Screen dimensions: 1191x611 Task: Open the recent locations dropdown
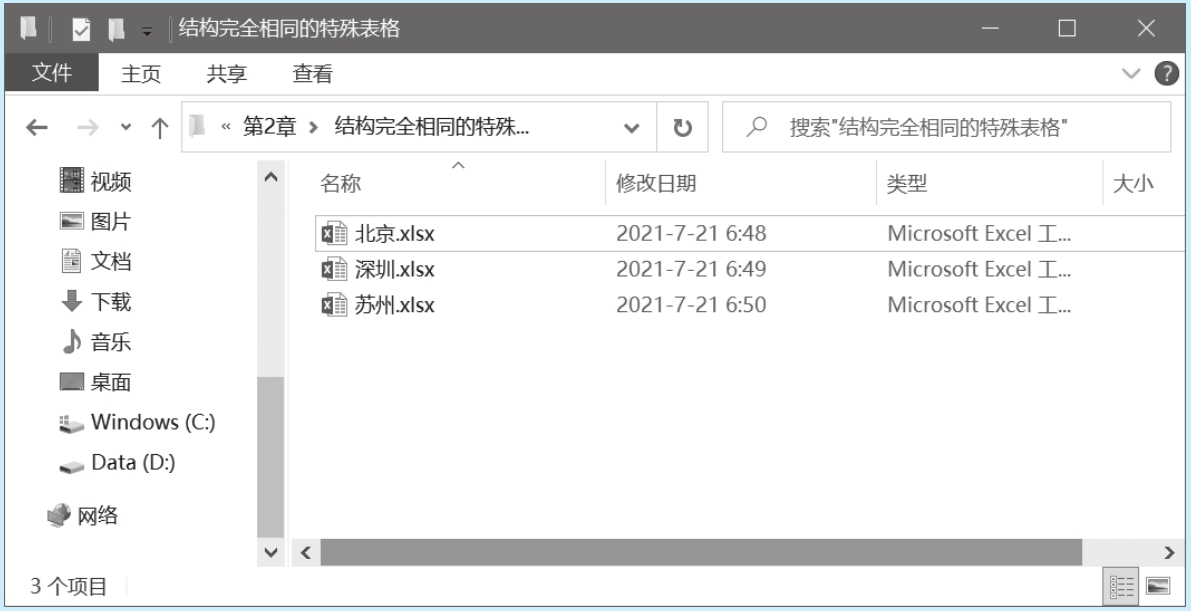(126, 127)
